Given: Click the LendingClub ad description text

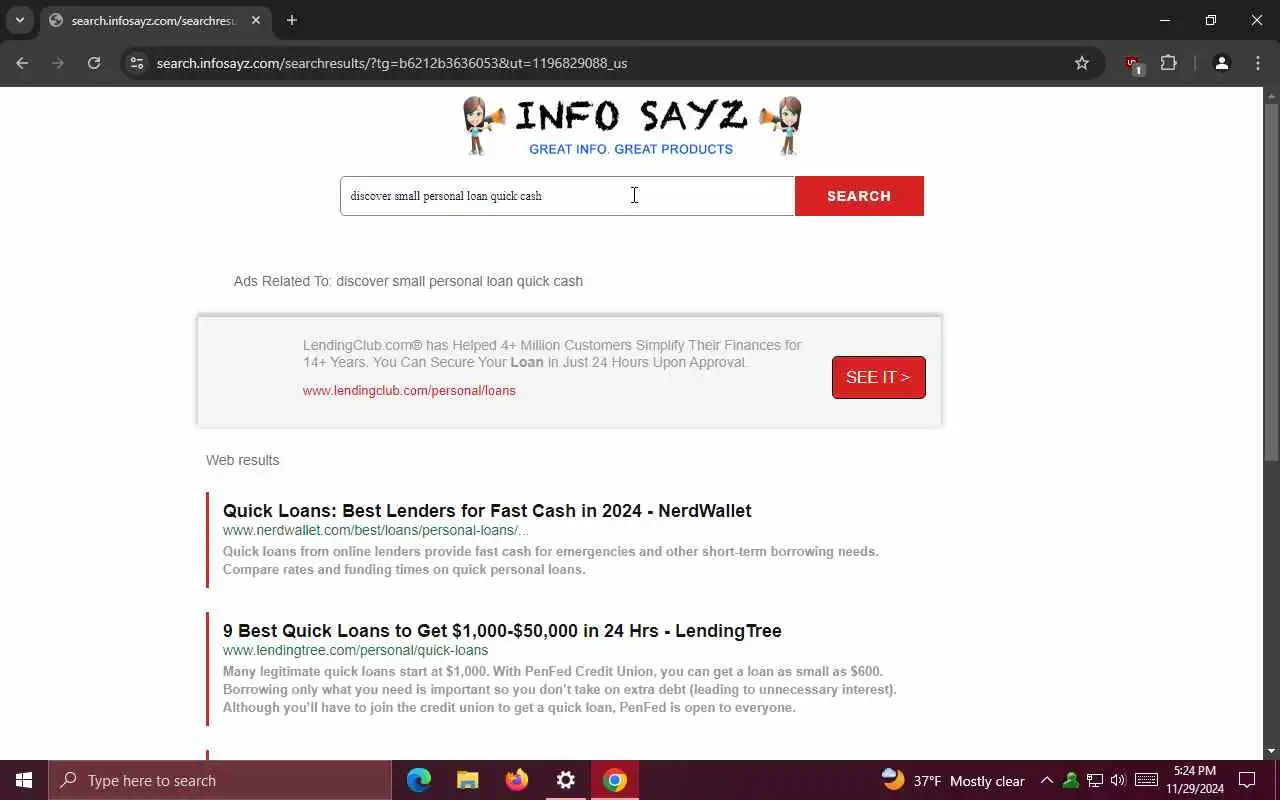Looking at the screenshot, I should 552,354.
